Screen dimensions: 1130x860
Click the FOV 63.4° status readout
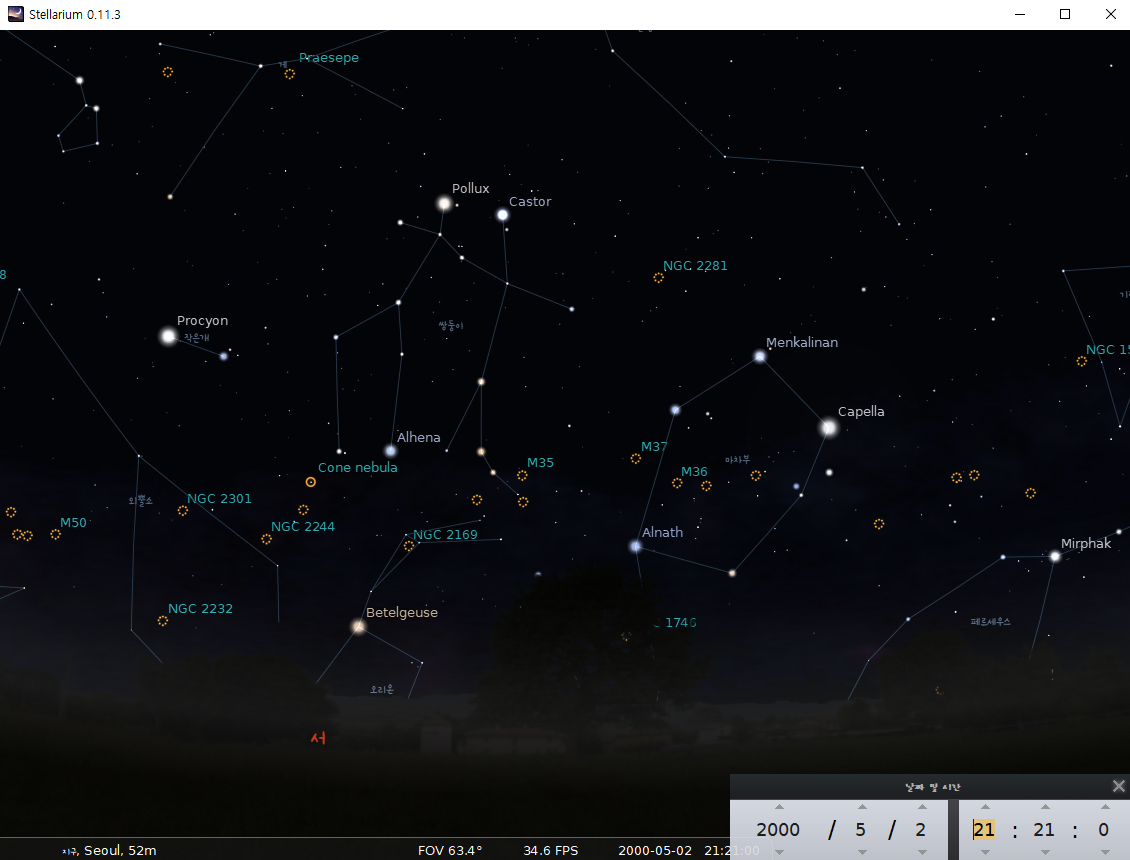coord(450,851)
